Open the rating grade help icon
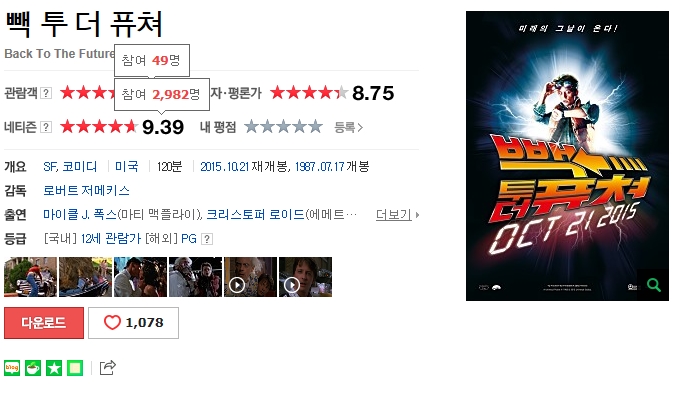Viewport: 677px width, 400px height. [x=207, y=239]
